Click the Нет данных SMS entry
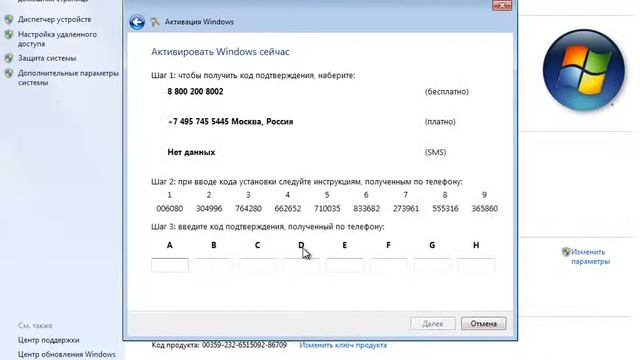The height and width of the screenshot is (360, 640). [x=191, y=152]
